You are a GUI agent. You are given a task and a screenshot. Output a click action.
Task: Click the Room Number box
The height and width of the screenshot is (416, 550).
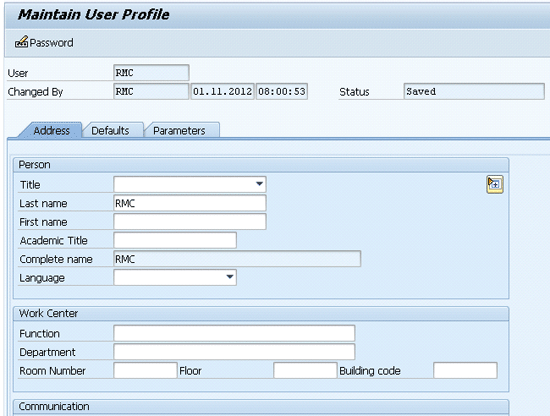(x=145, y=370)
